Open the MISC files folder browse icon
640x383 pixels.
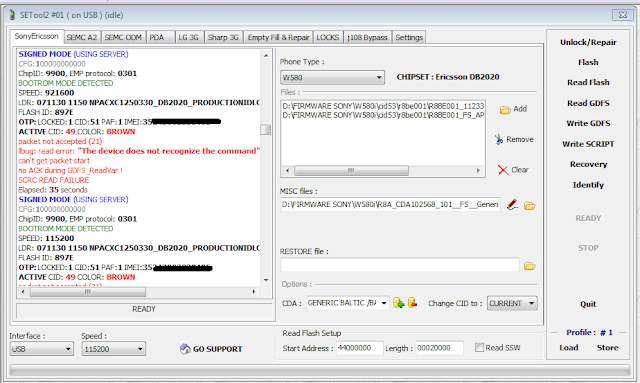coord(530,205)
